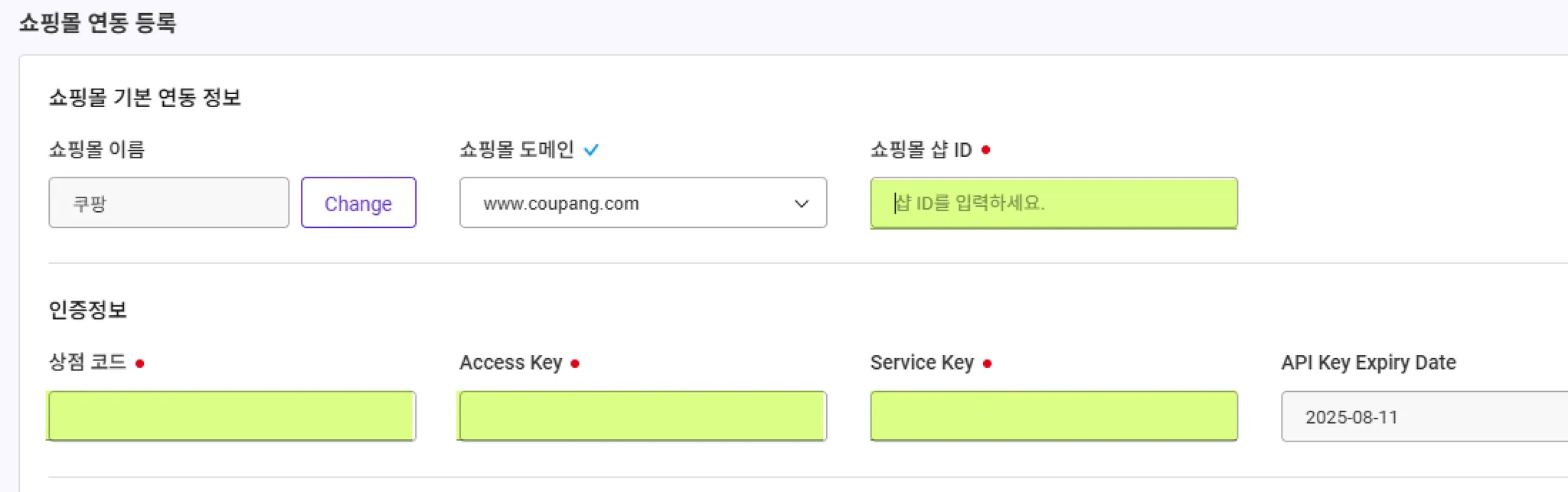Click the API Key Expiry Date field

(1424, 417)
